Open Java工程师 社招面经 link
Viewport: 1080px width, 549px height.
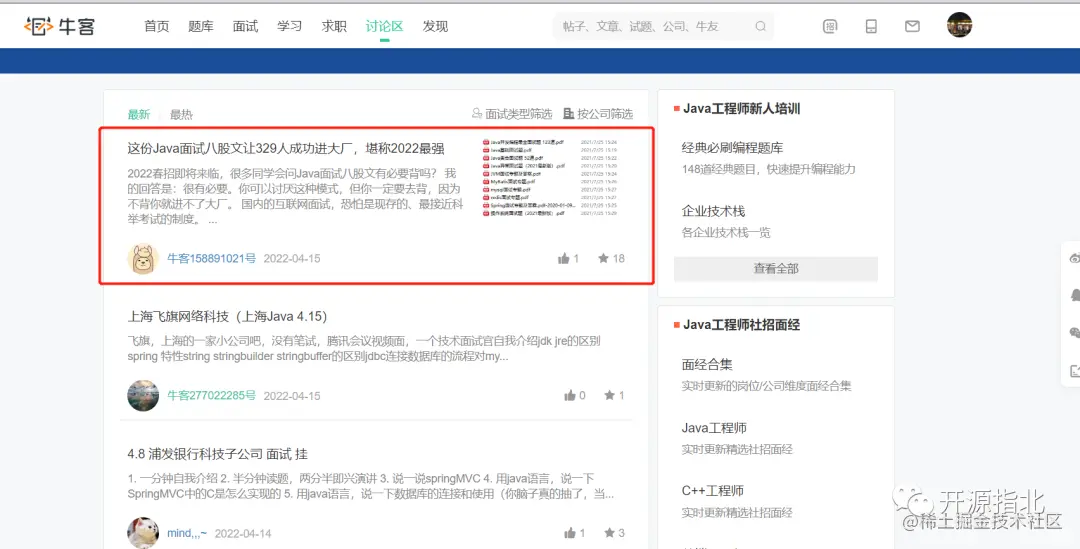click(714, 428)
